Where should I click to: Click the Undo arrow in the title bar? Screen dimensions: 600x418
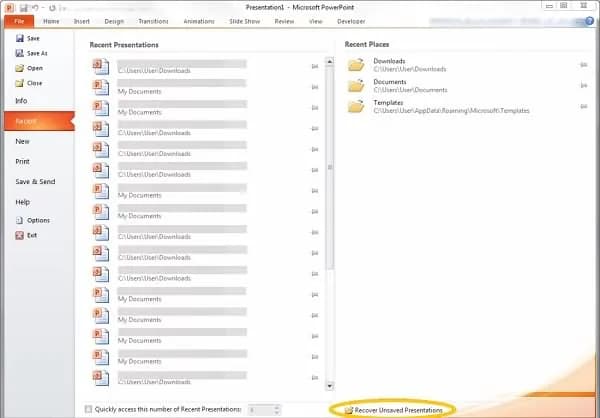[35, 8]
